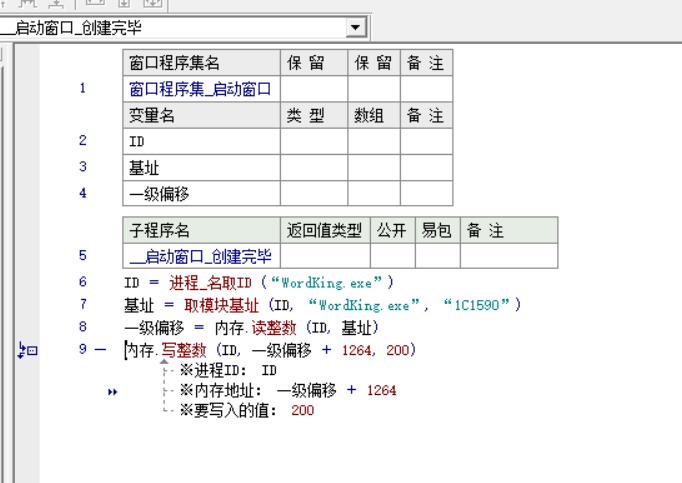This screenshot has width=682, height=483.
Task: Select the ID variable name cell
Action: coord(201,141)
